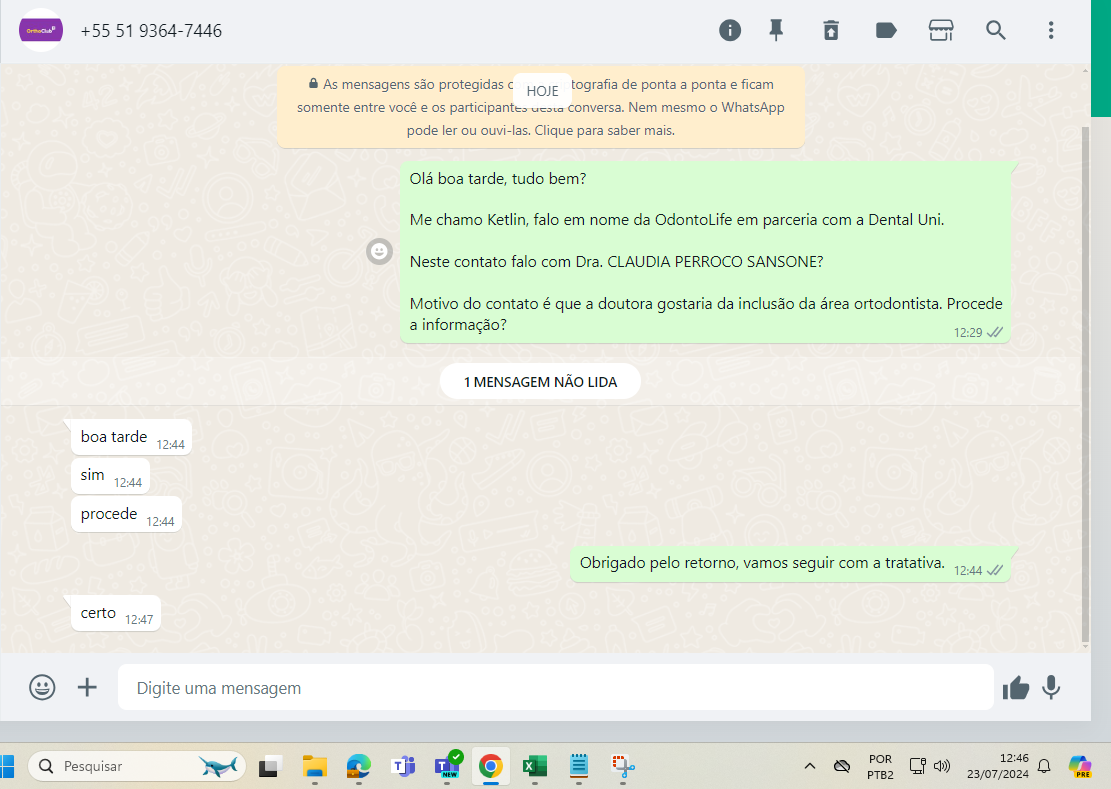Open attachments with the plus icon
Viewport: 1111px width, 789px height.
click(87, 687)
